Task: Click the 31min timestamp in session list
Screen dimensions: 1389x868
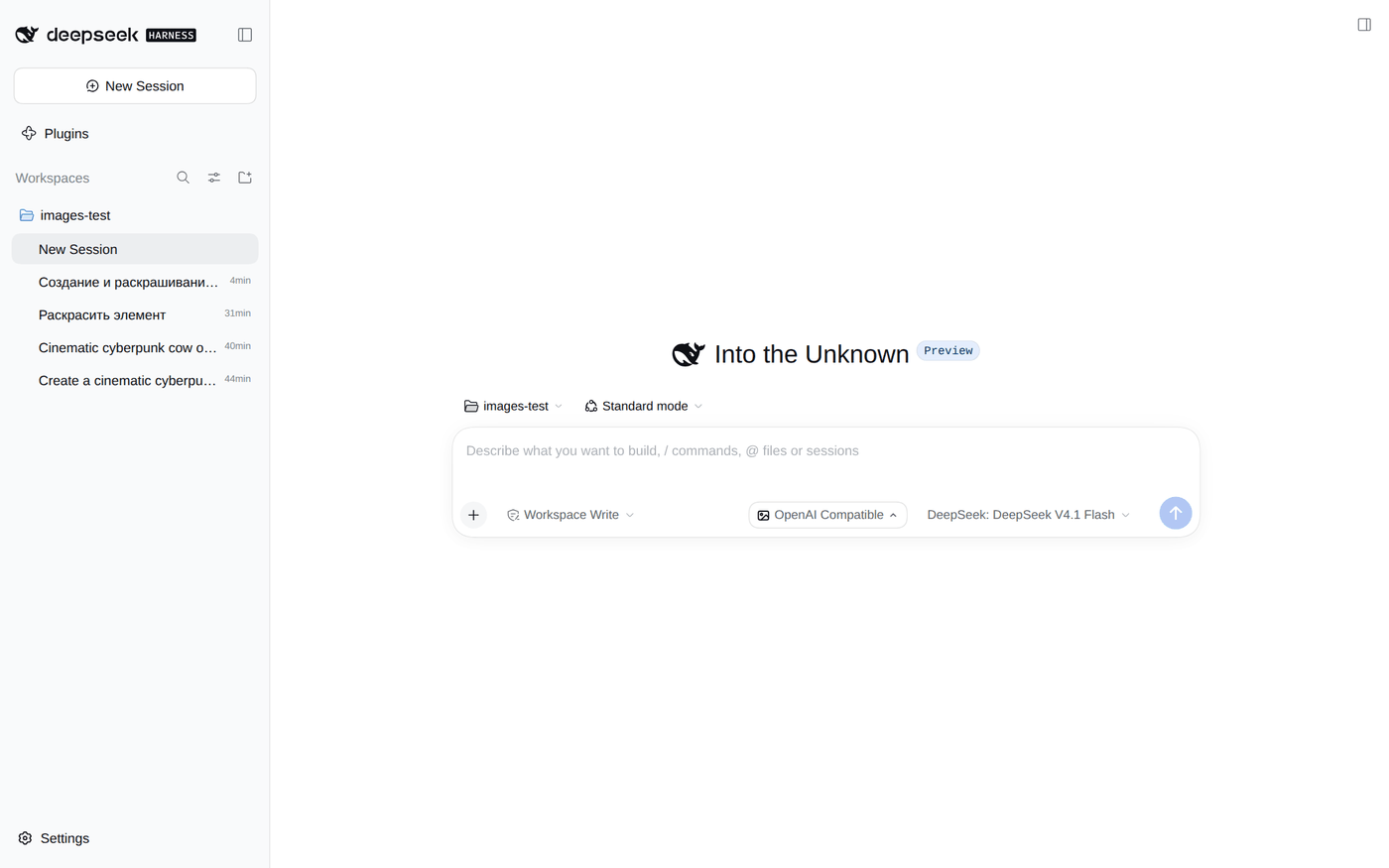Action: 237,313
